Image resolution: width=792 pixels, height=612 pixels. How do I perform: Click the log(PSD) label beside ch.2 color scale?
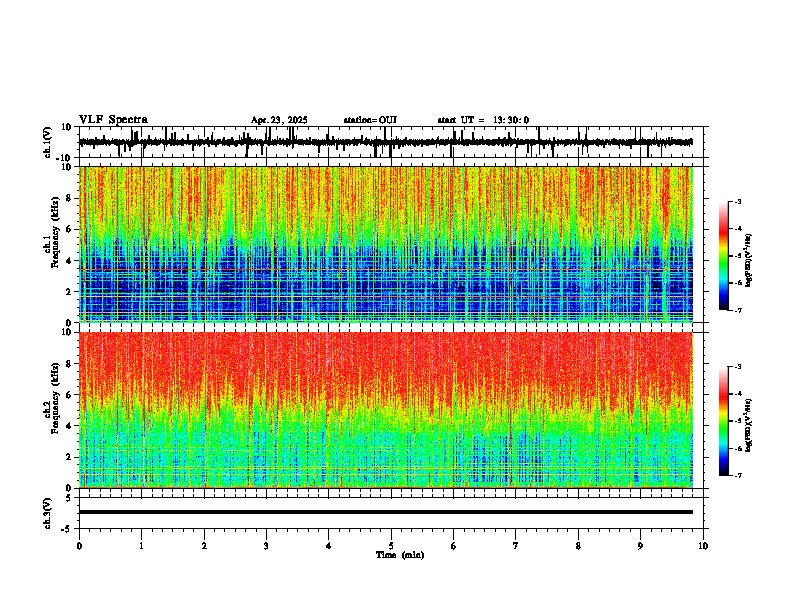pos(749,426)
